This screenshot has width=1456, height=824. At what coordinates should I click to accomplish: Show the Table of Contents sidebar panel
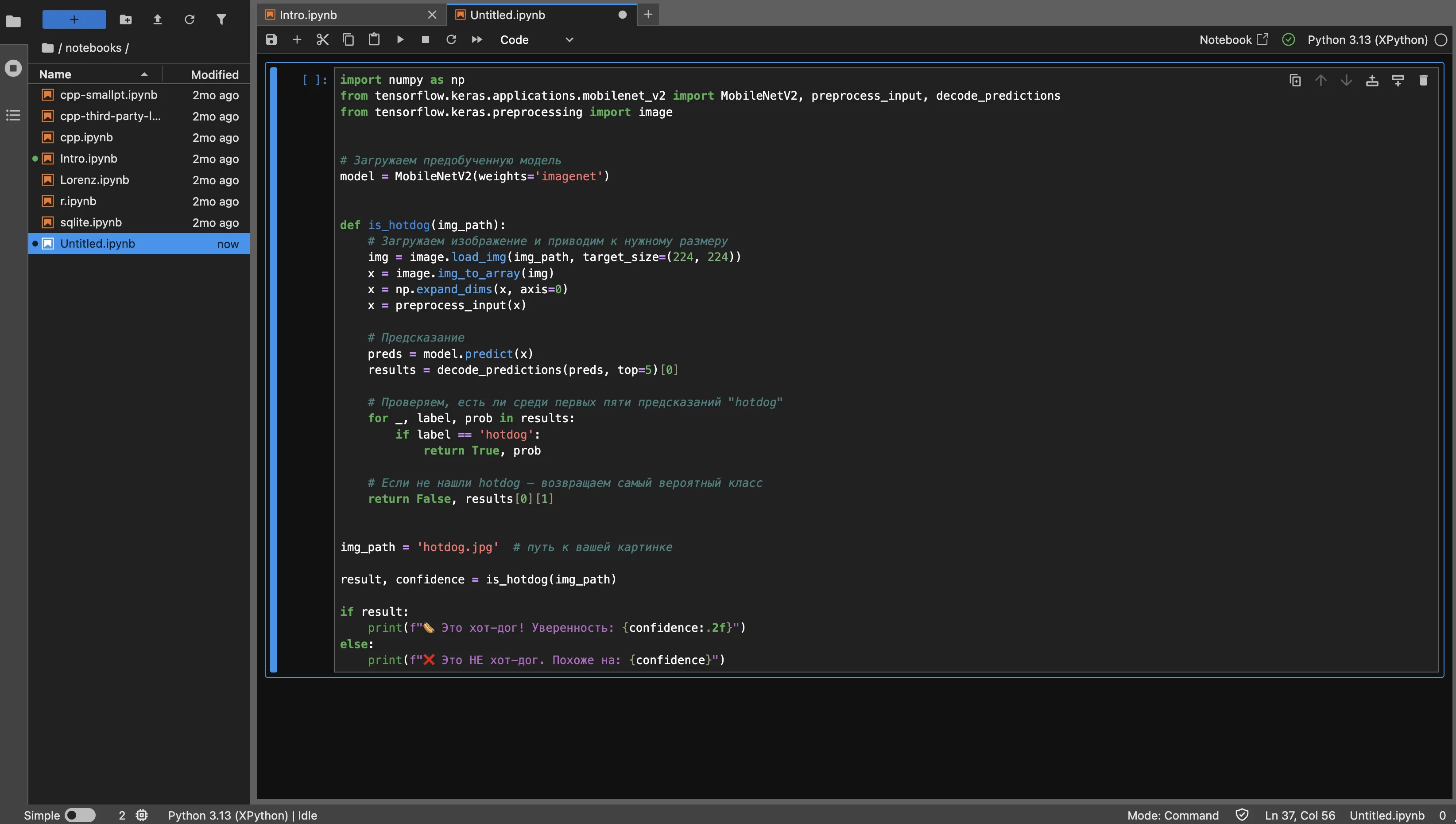coord(13,116)
